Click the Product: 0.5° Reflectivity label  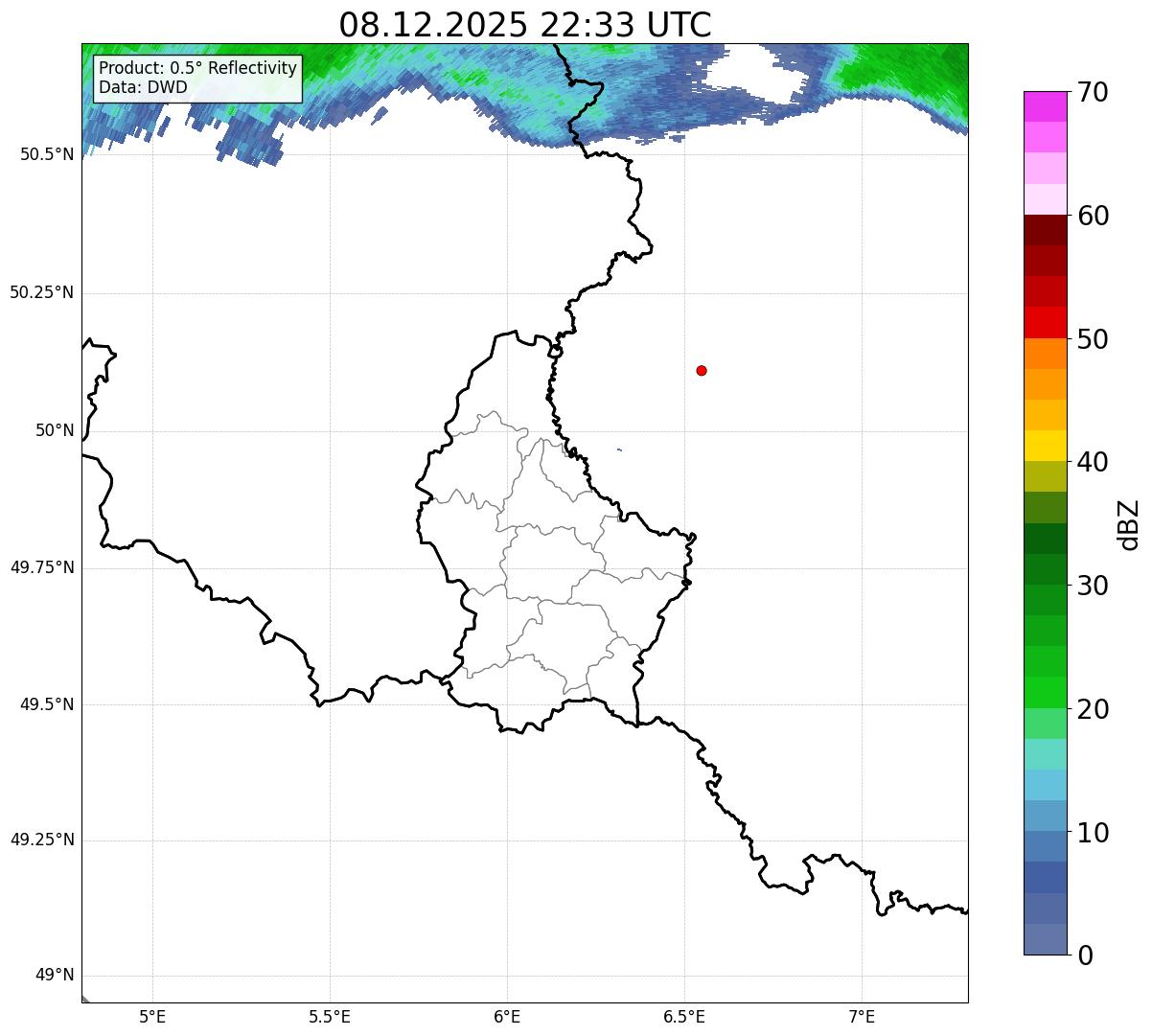(x=198, y=69)
